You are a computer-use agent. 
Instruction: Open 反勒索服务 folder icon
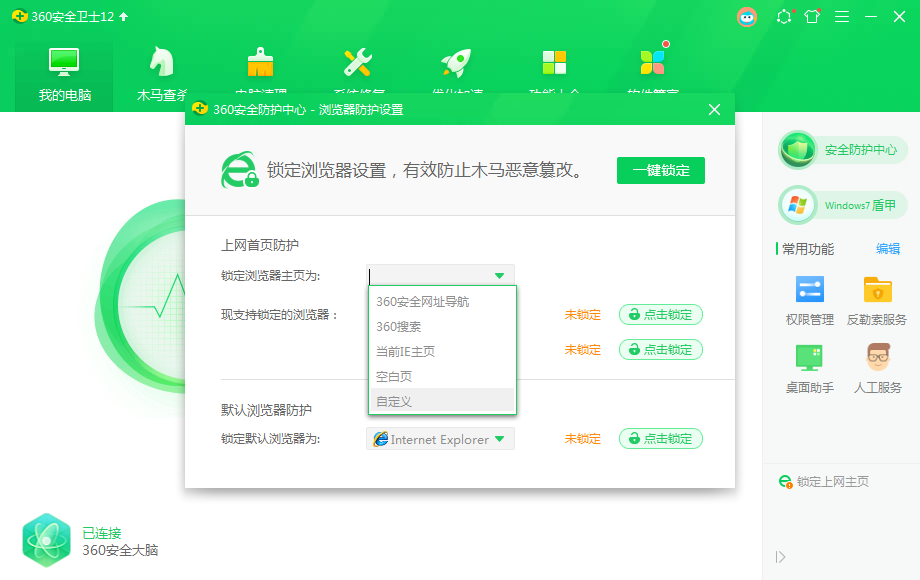pyautogui.click(x=877, y=290)
